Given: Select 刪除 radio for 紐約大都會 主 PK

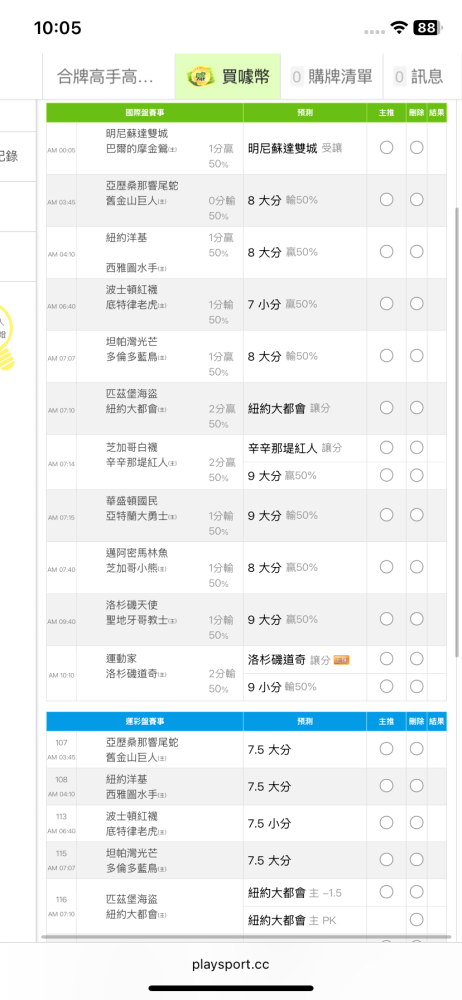Looking at the screenshot, I should (417, 920).
